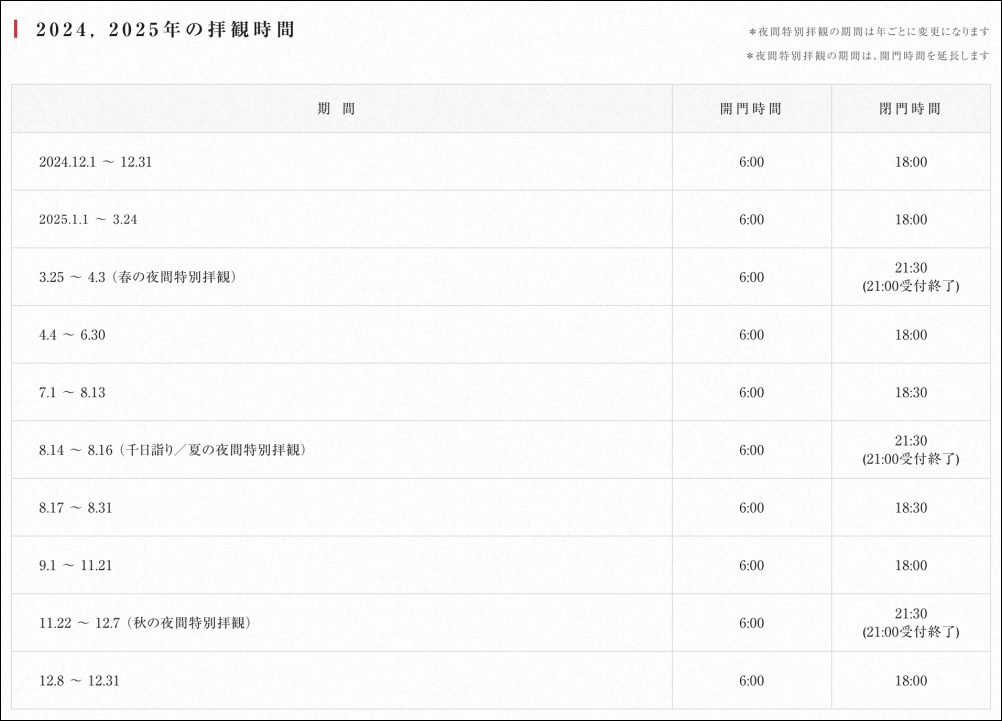Click the heading 2024, 2025年の拝観時間
This screenshot has height=721, width=1002.
tap(165, 29)
